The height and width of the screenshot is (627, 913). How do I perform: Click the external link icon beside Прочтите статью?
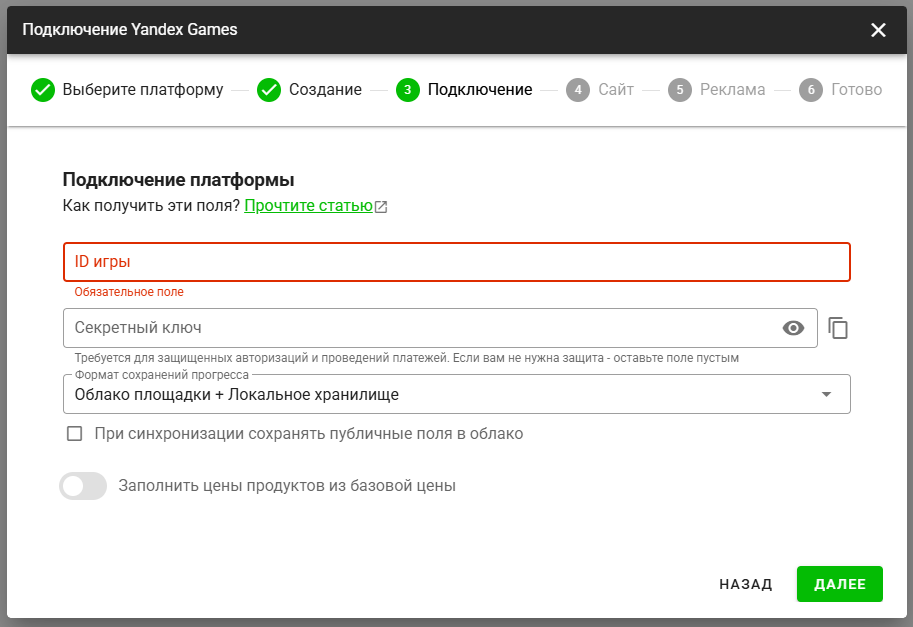381,207
